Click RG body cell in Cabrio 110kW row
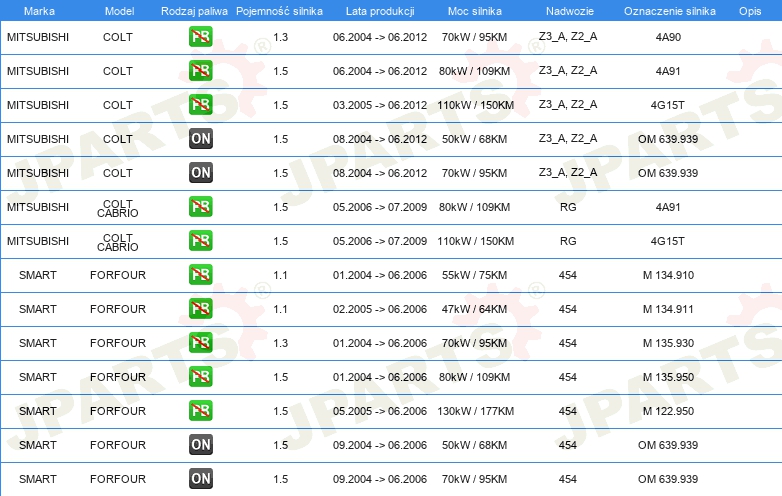Viewport: 782px width, 496px height. tap(568, 241)
